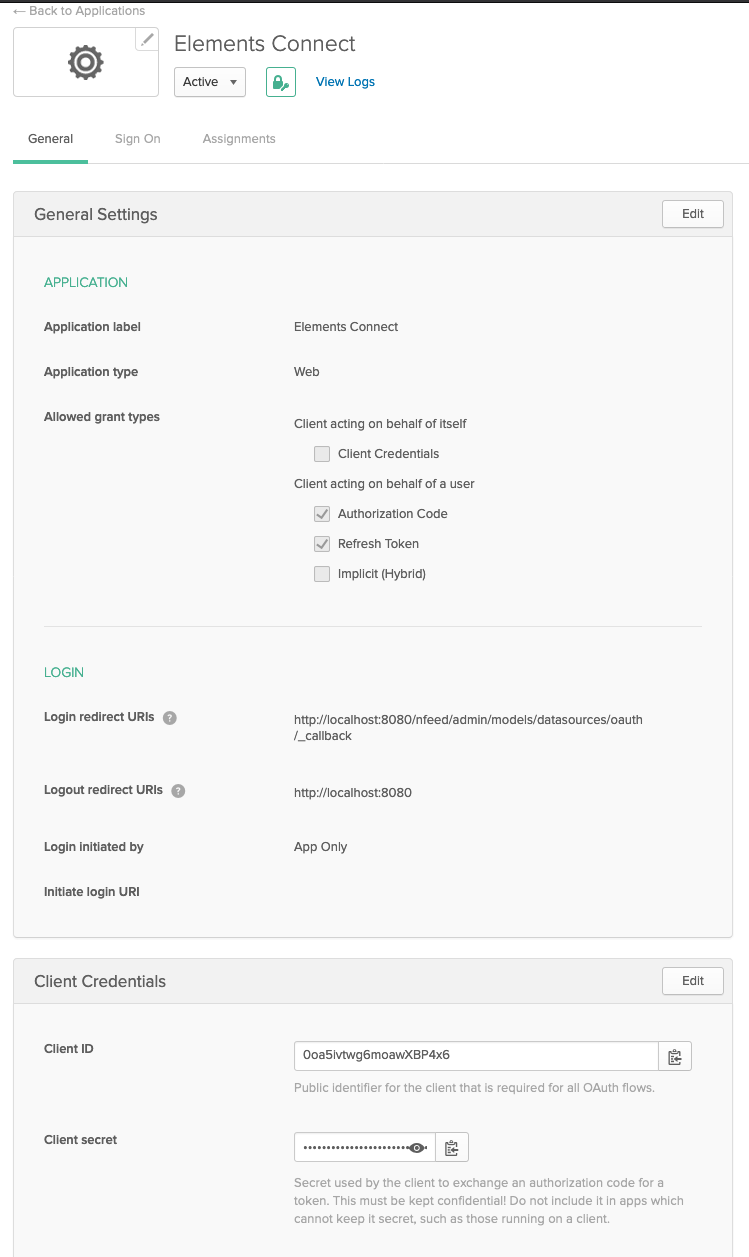
Task: Copy Client ID to clipboard
Action: pos(675,1056)
